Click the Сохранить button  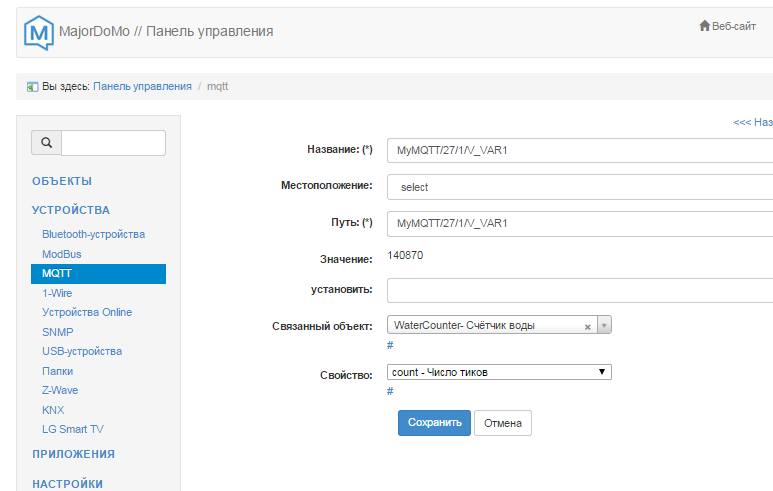click(434, 423)
